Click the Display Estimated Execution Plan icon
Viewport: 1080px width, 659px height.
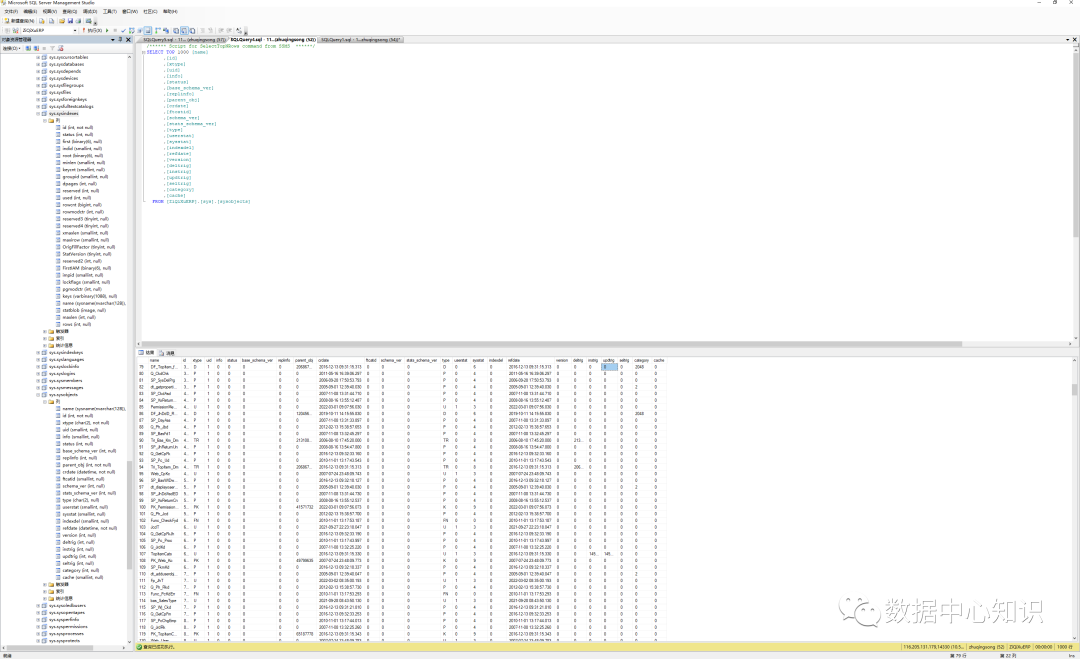pos(132,30)
